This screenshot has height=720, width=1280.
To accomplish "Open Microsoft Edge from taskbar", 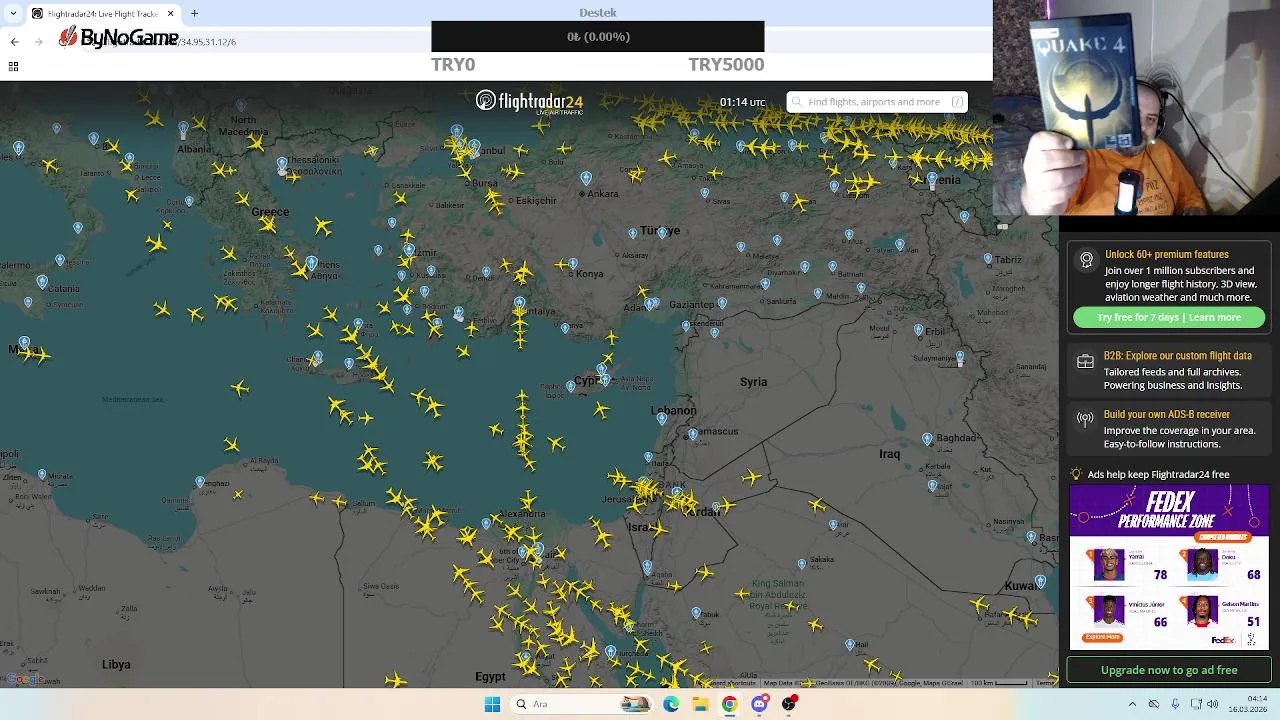I will pos(671,704).
